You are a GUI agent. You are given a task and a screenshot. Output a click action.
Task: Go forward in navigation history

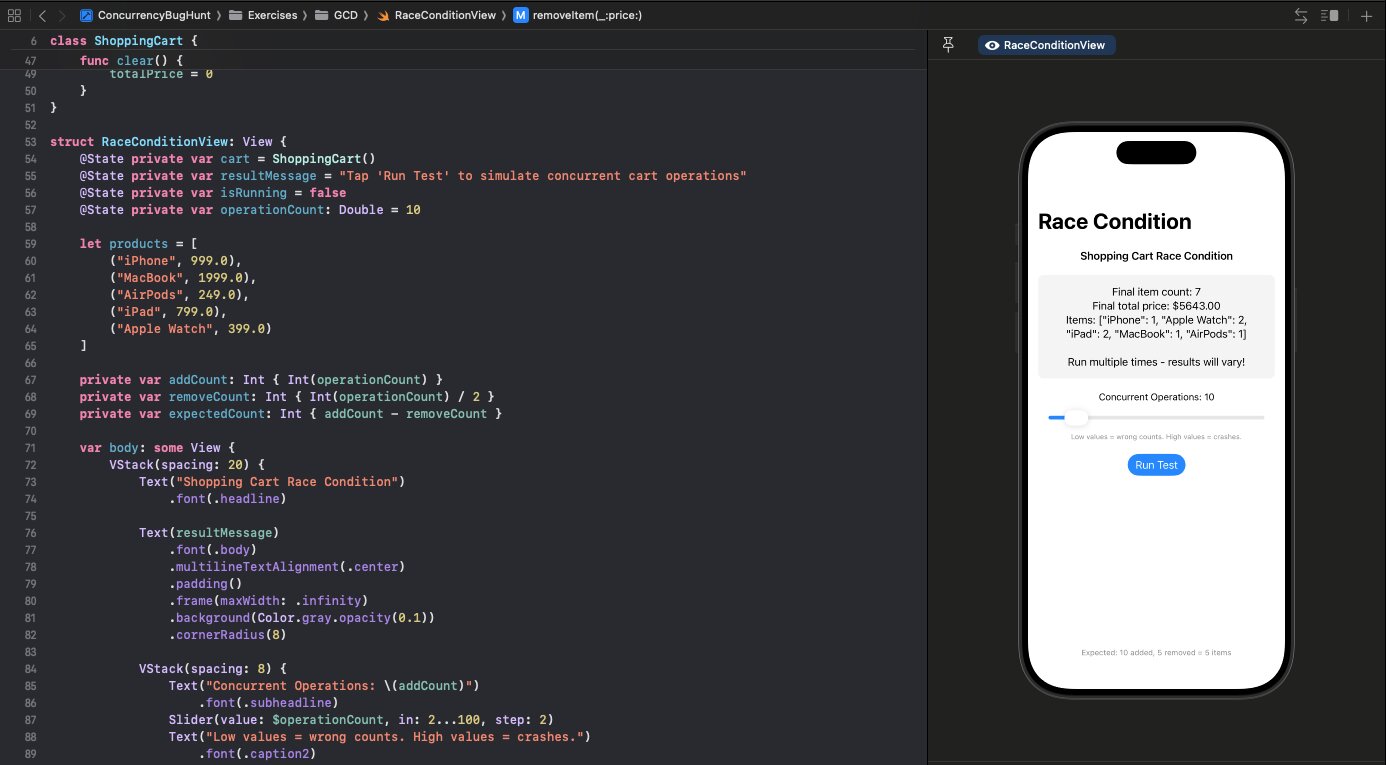tap(62, 16)
